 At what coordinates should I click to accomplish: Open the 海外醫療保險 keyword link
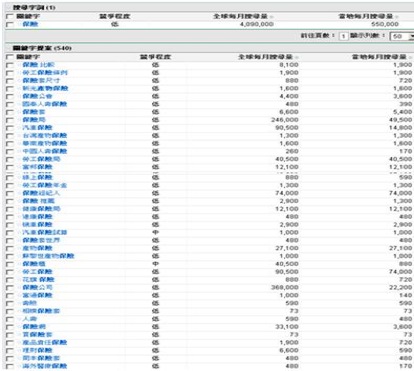coord(45,366)
